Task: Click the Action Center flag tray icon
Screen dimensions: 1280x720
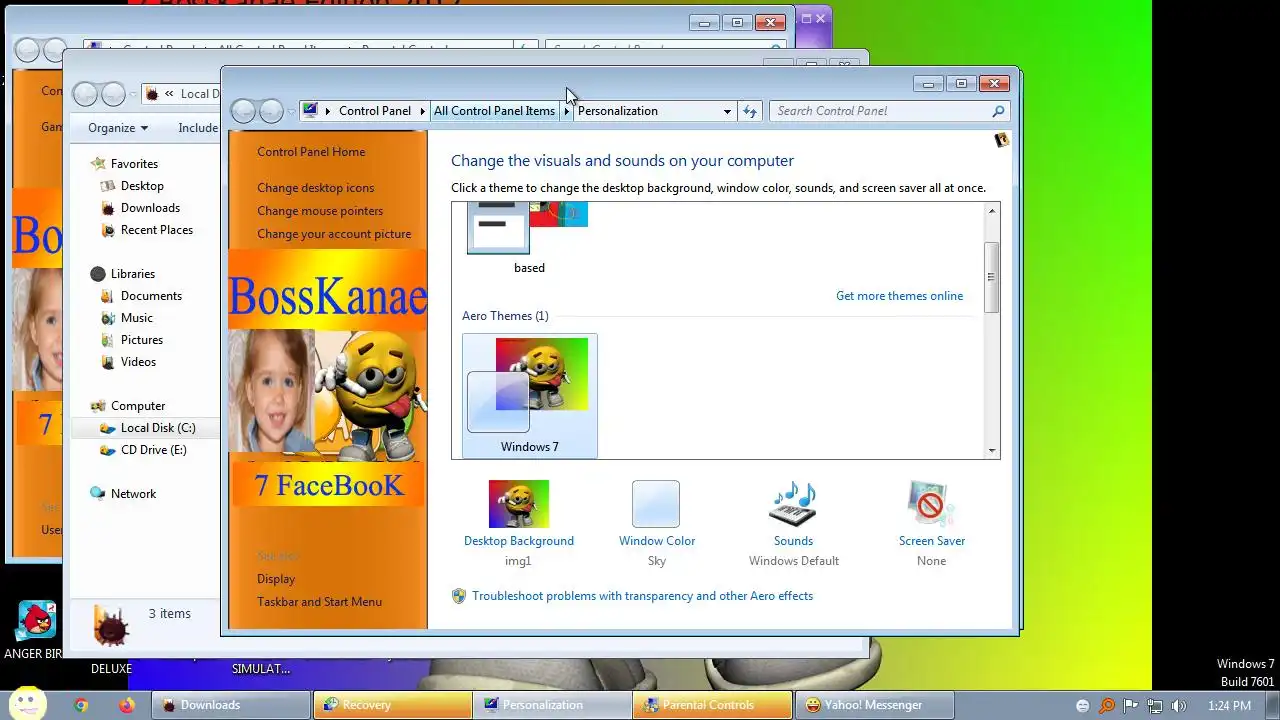Action: click(1131, 705)
